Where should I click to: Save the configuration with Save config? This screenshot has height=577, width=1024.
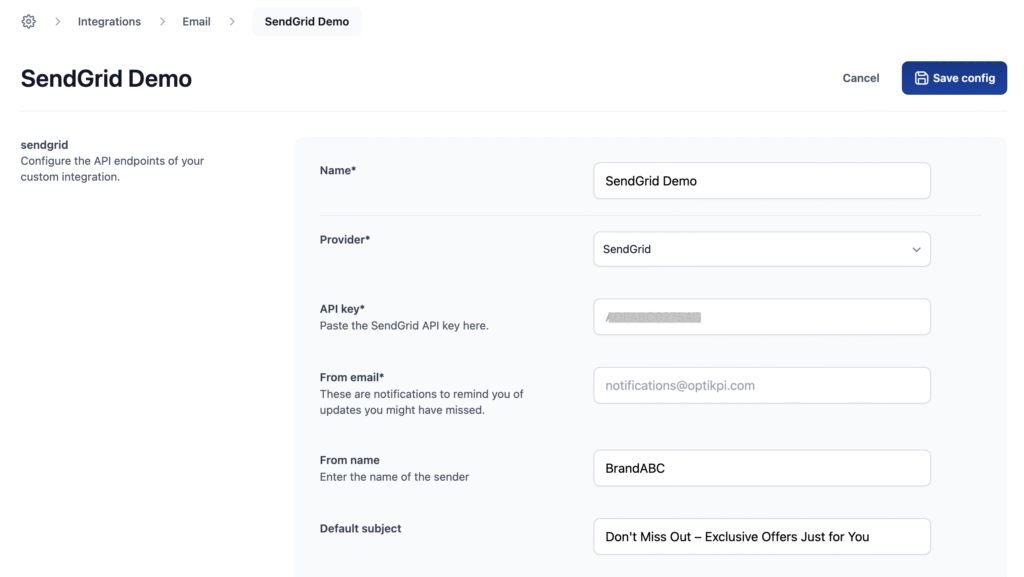954,78
